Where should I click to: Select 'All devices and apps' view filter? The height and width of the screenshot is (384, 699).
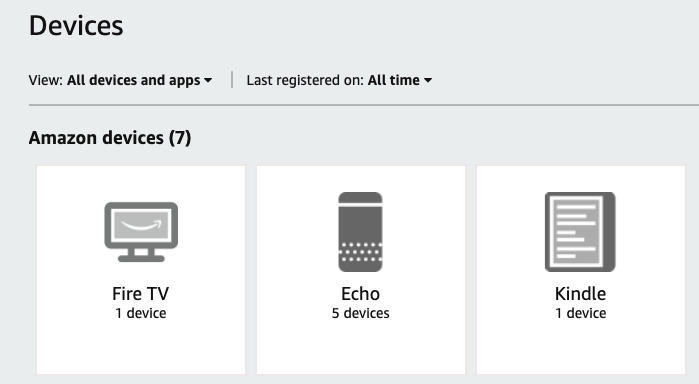tap(134, 80)
